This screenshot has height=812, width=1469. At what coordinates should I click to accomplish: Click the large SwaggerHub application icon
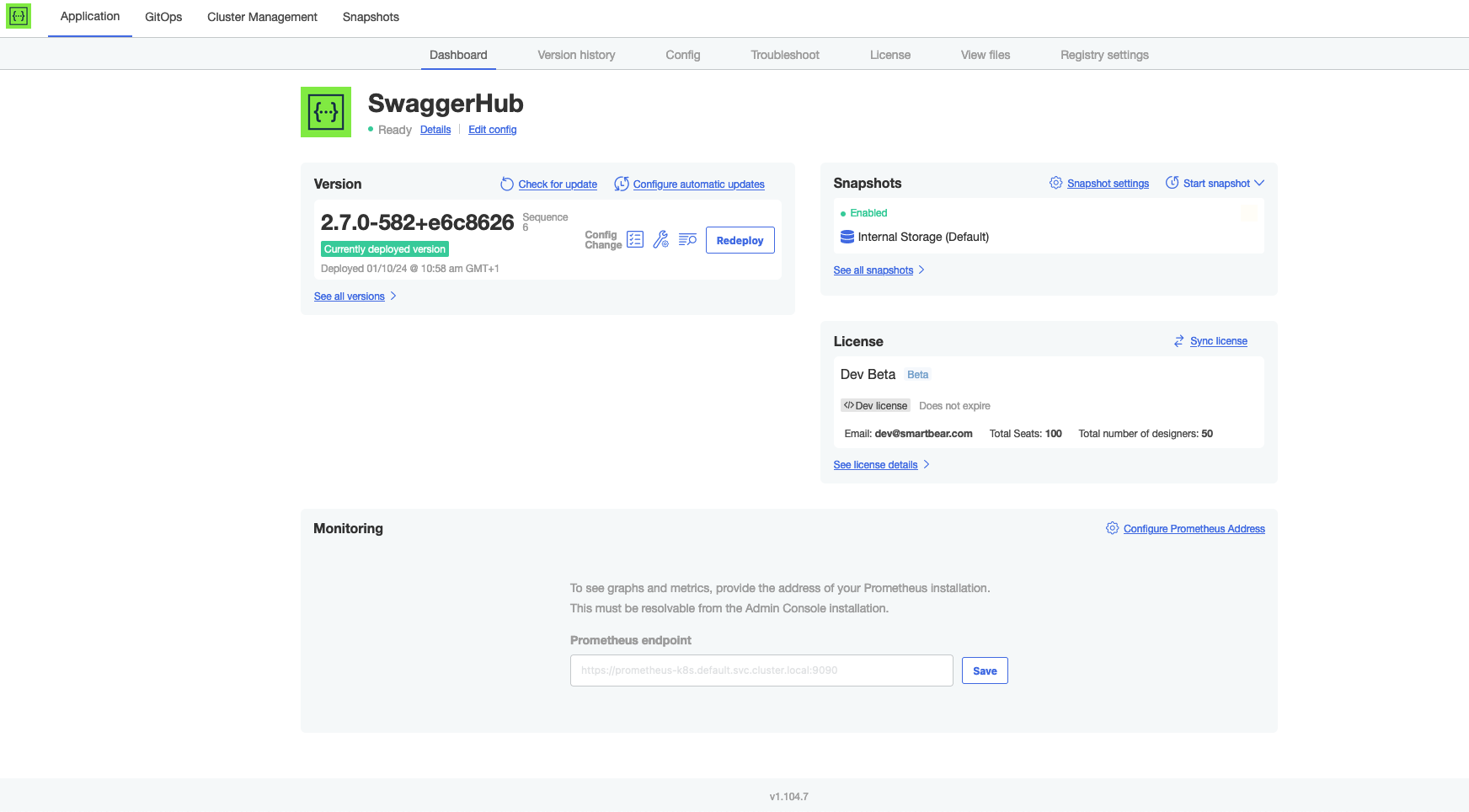[326, 112]
